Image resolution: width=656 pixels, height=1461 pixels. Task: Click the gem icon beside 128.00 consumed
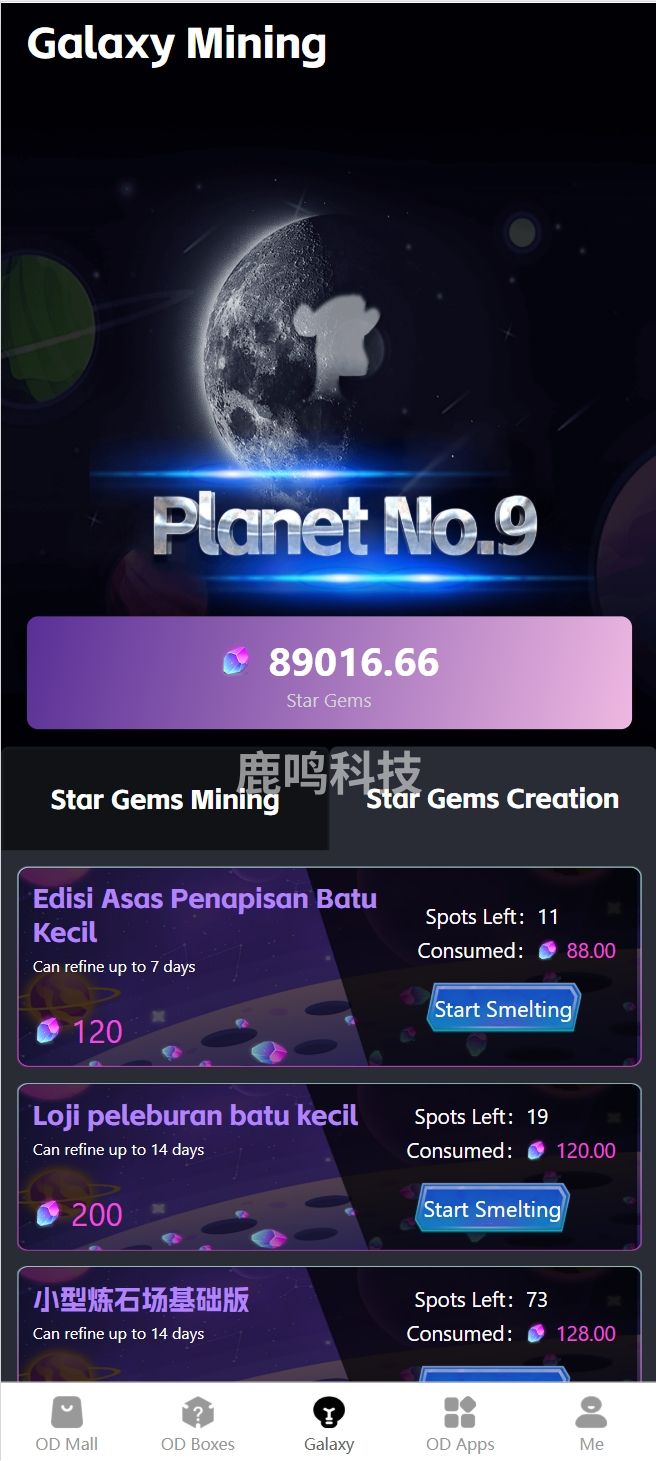[x=536, y=1333]
